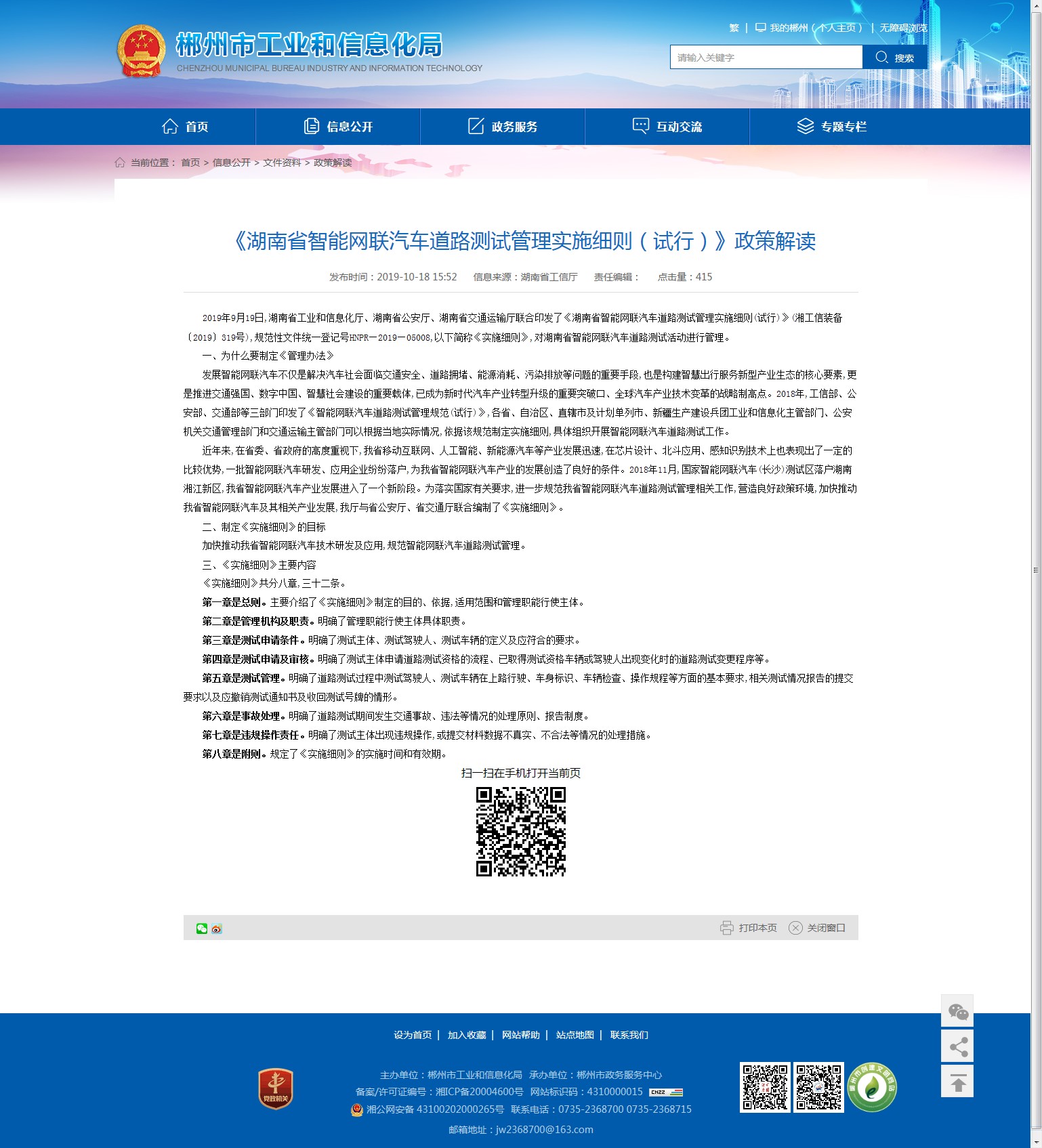Click 关闭窗口 close window link
Screen dimensions: 1042x1148
point(826,928)
